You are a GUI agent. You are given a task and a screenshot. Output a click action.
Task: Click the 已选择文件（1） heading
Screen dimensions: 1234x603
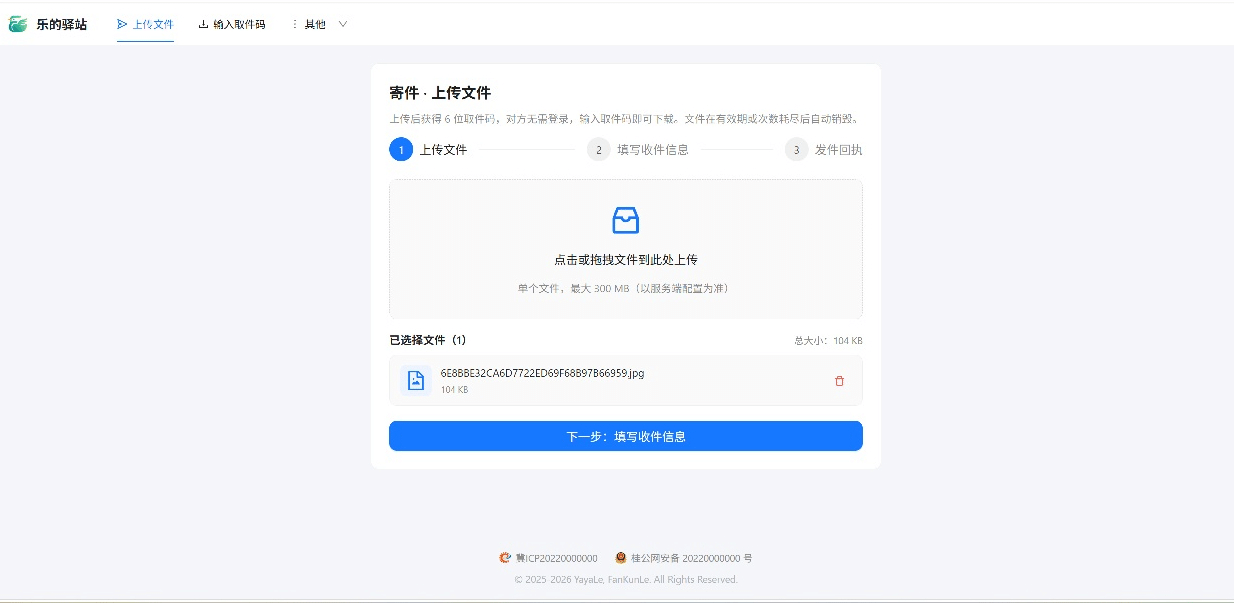(428, 340)
